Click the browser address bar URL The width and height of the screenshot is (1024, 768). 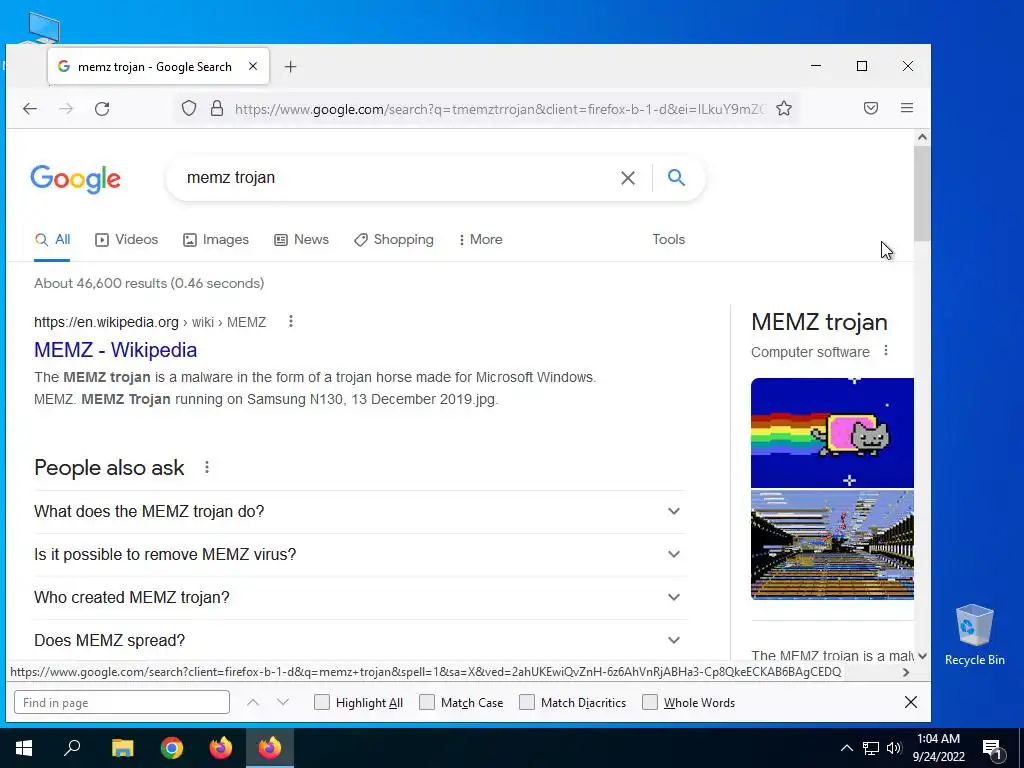pos(500,109)
